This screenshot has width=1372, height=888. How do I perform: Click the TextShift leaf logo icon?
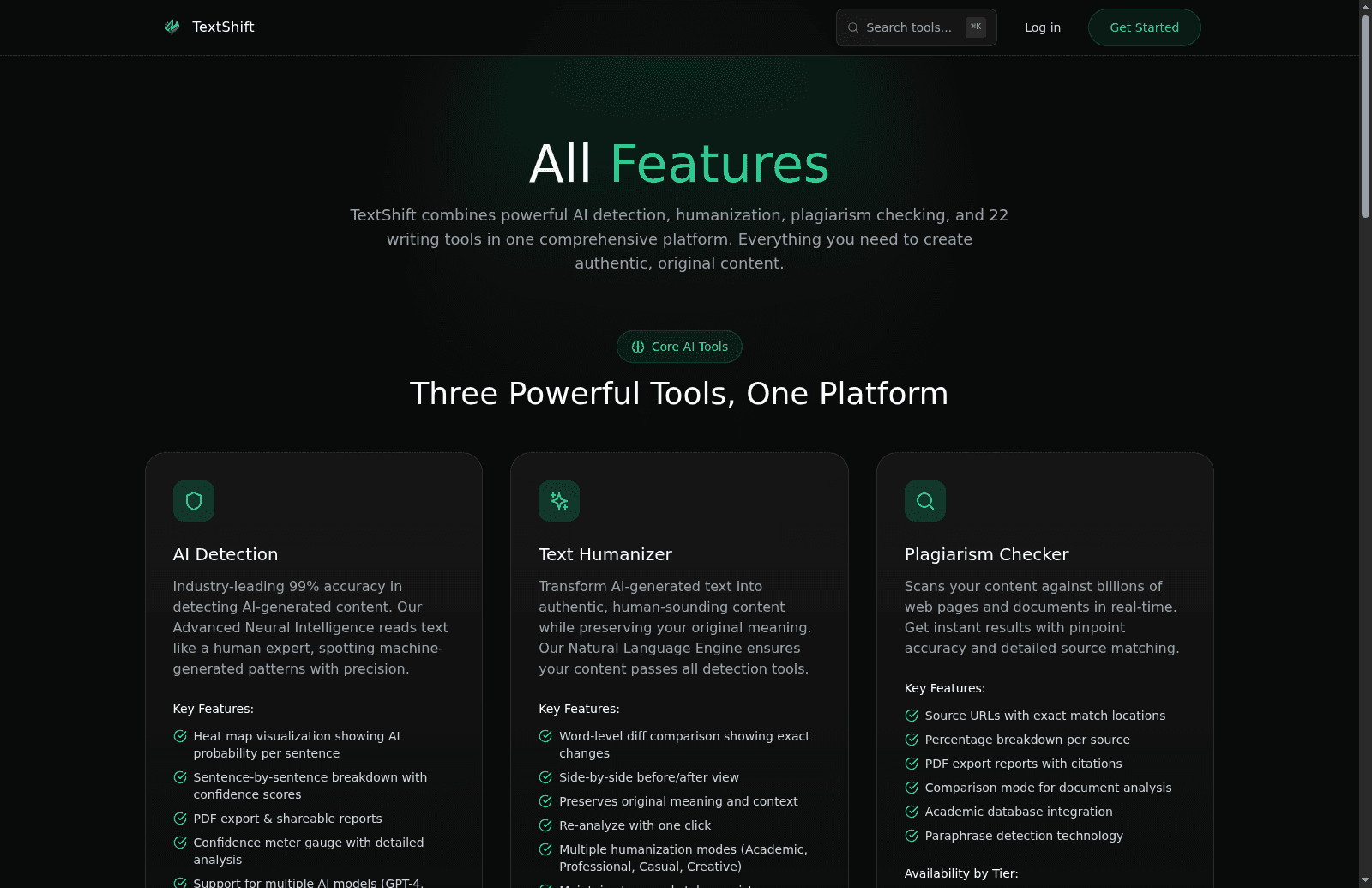coord(172,27)
